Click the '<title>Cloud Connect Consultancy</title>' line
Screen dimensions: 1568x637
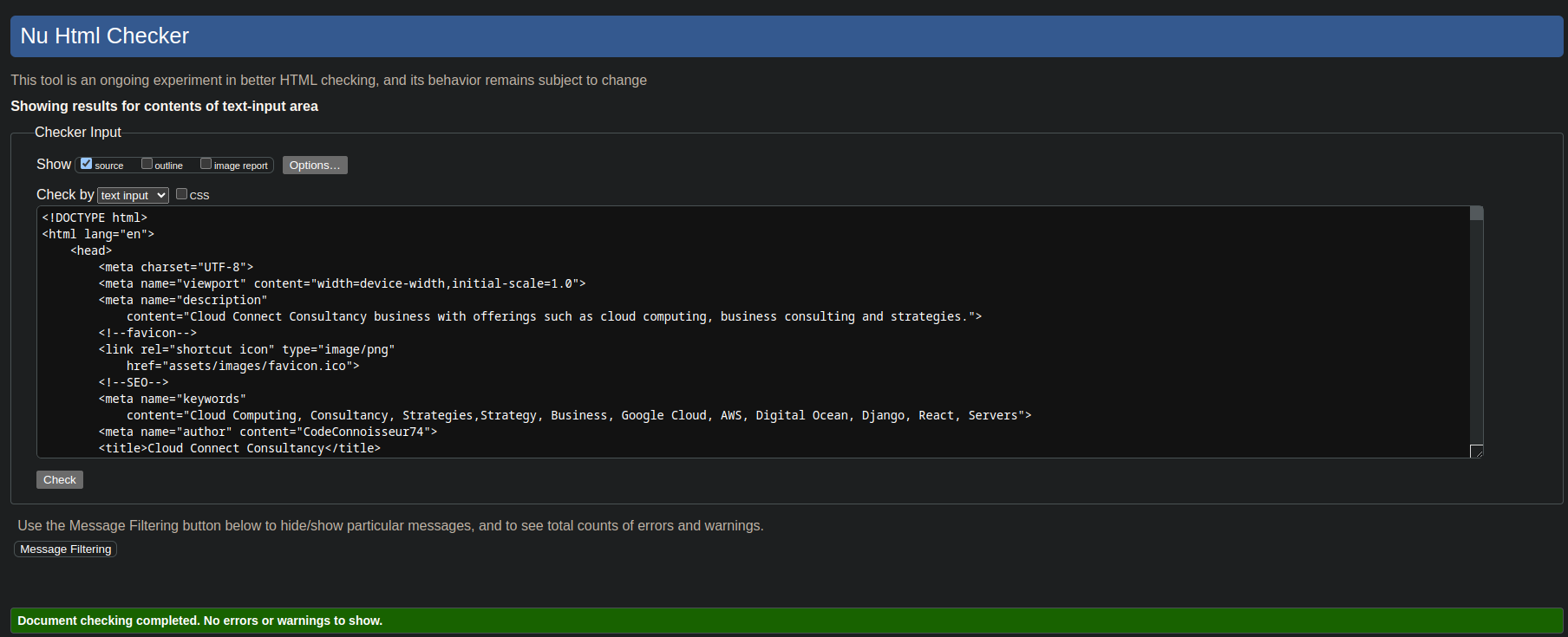click(239, 448)
